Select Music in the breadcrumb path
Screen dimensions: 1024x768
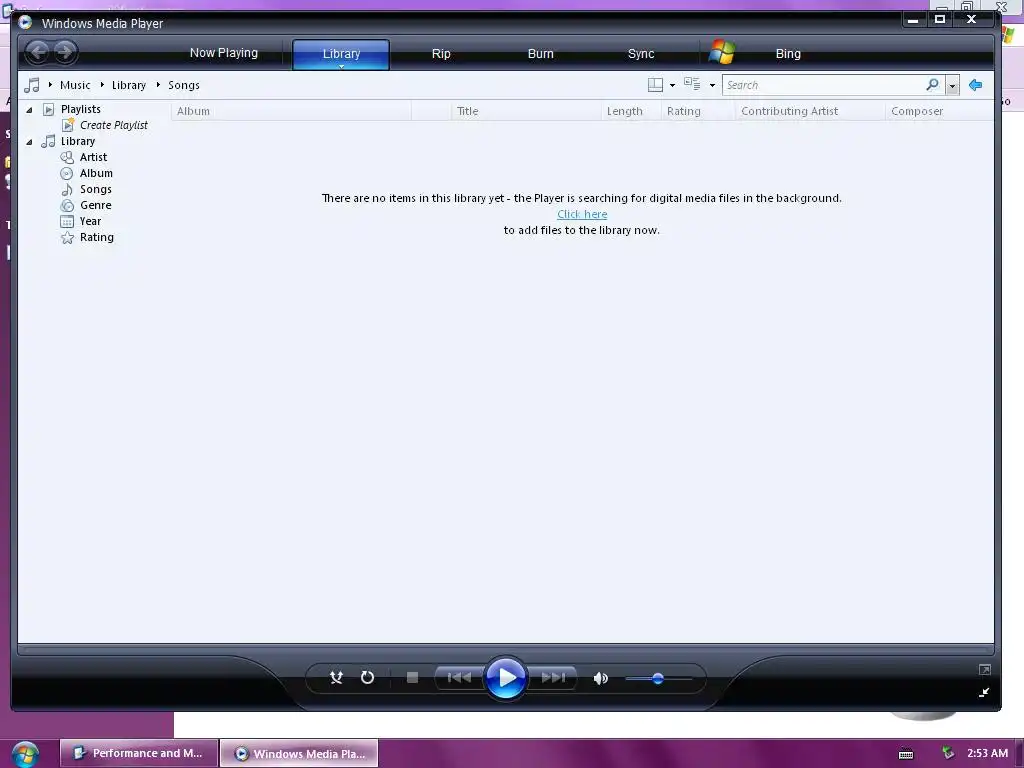[75, 85]
